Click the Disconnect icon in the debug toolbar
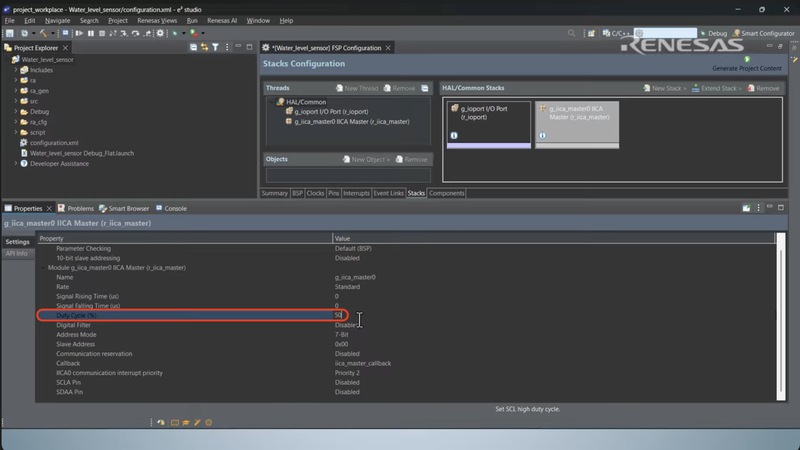800x450 pixels. [x=113, y=33]
